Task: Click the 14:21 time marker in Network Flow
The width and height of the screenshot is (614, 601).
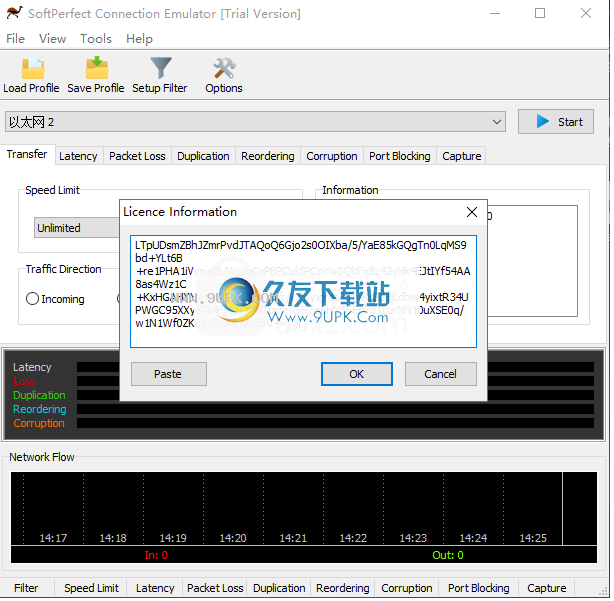Action: (293, 538)
